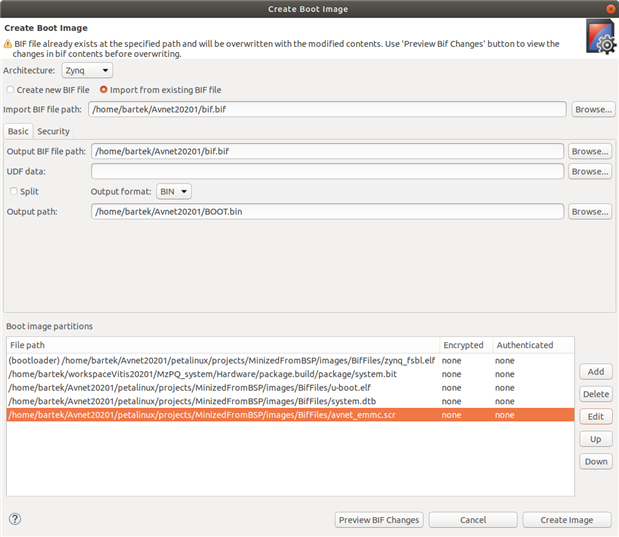Screen dimensions: 619x537
Task: Select Import from existing BIF file
Action: click(x=103, y=90)
